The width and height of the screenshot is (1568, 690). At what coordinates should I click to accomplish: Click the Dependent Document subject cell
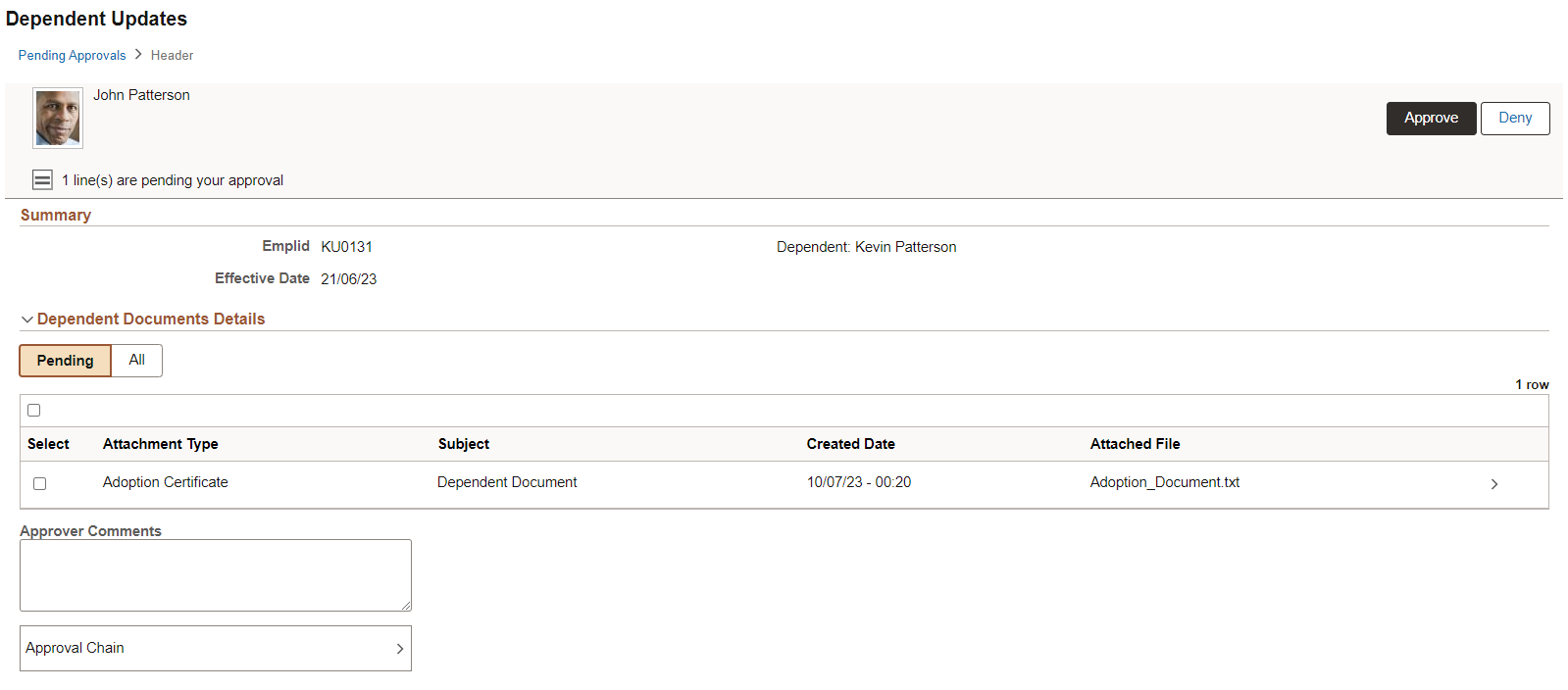tap(507, 482)
